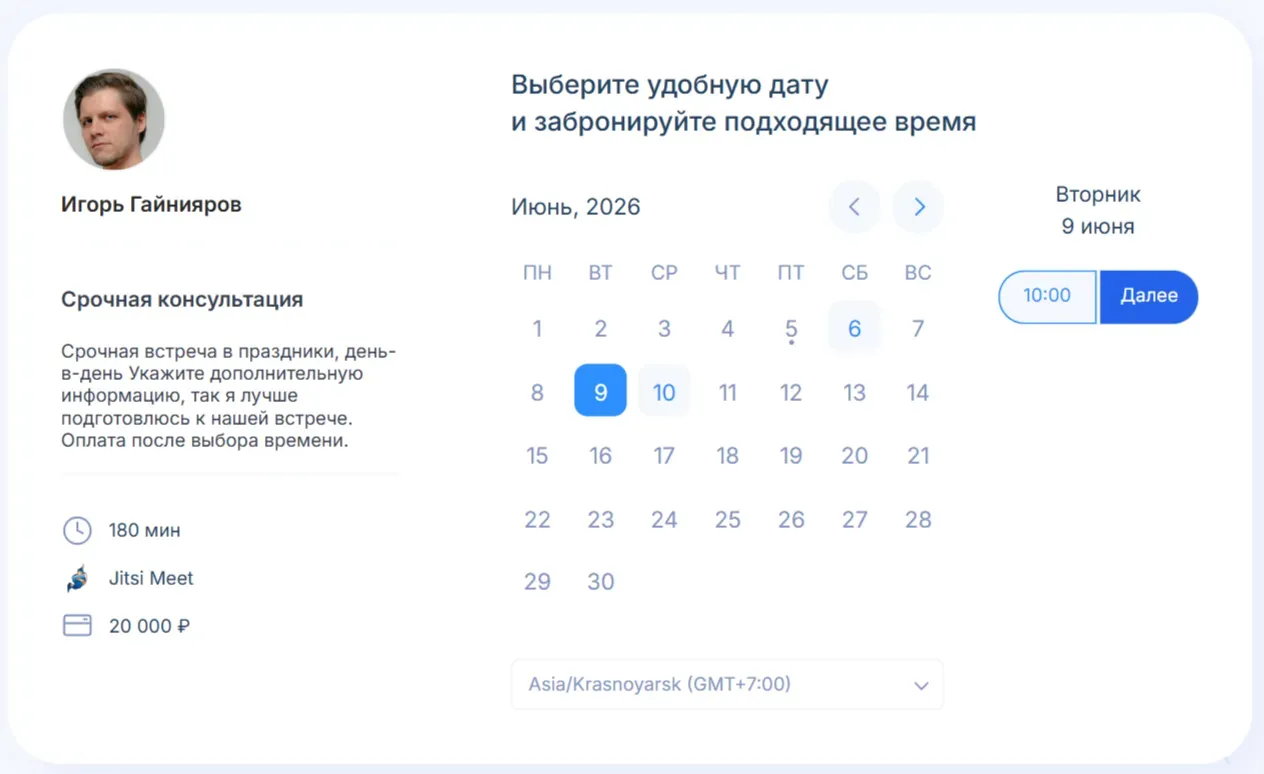The height and width of the screenshot is (774, 1264).
Task: Click the Июнь, 2026 month label
Action: [x=576, y=207]
